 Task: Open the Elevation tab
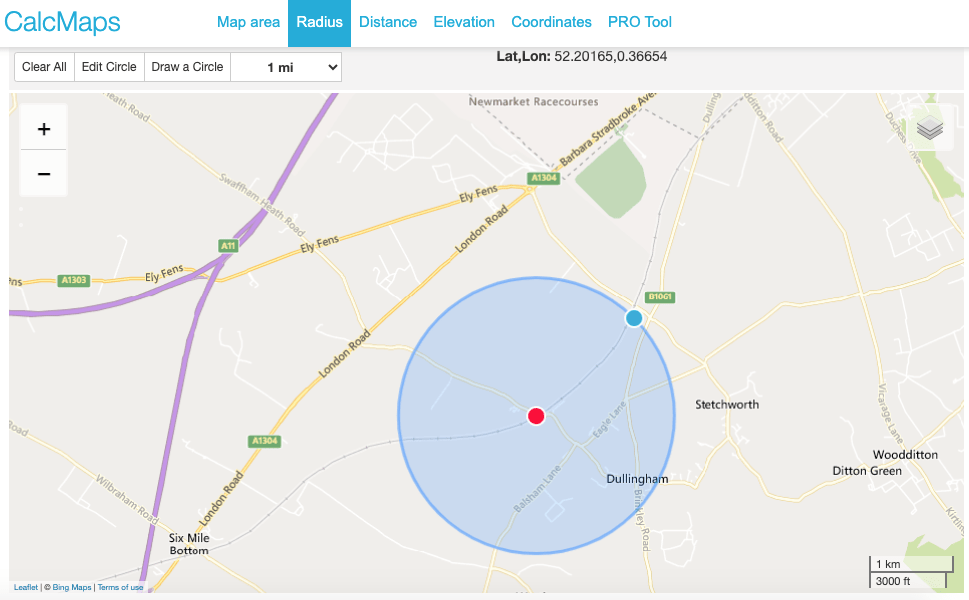[464, 22]
